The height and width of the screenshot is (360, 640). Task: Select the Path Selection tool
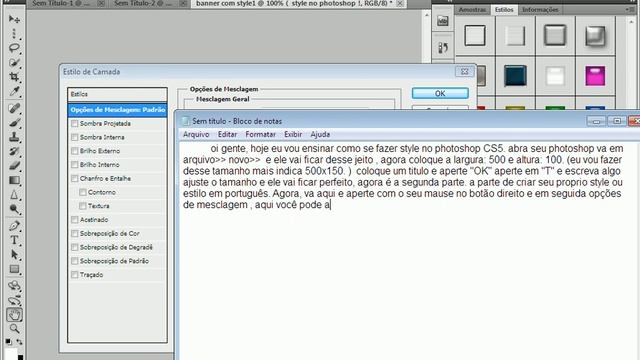click(14, 255)
